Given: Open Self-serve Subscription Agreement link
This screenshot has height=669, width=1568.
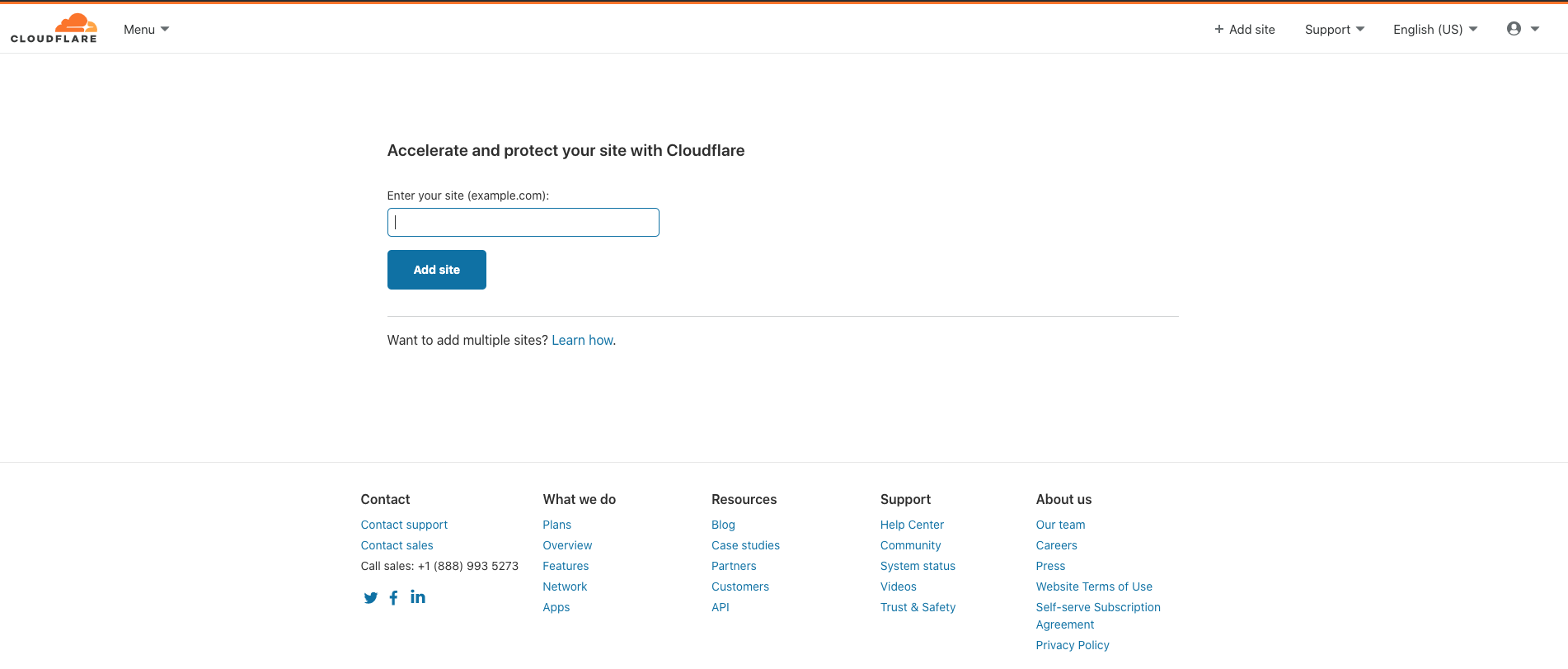Looking at the screenshot, I should click(1098, 616).
